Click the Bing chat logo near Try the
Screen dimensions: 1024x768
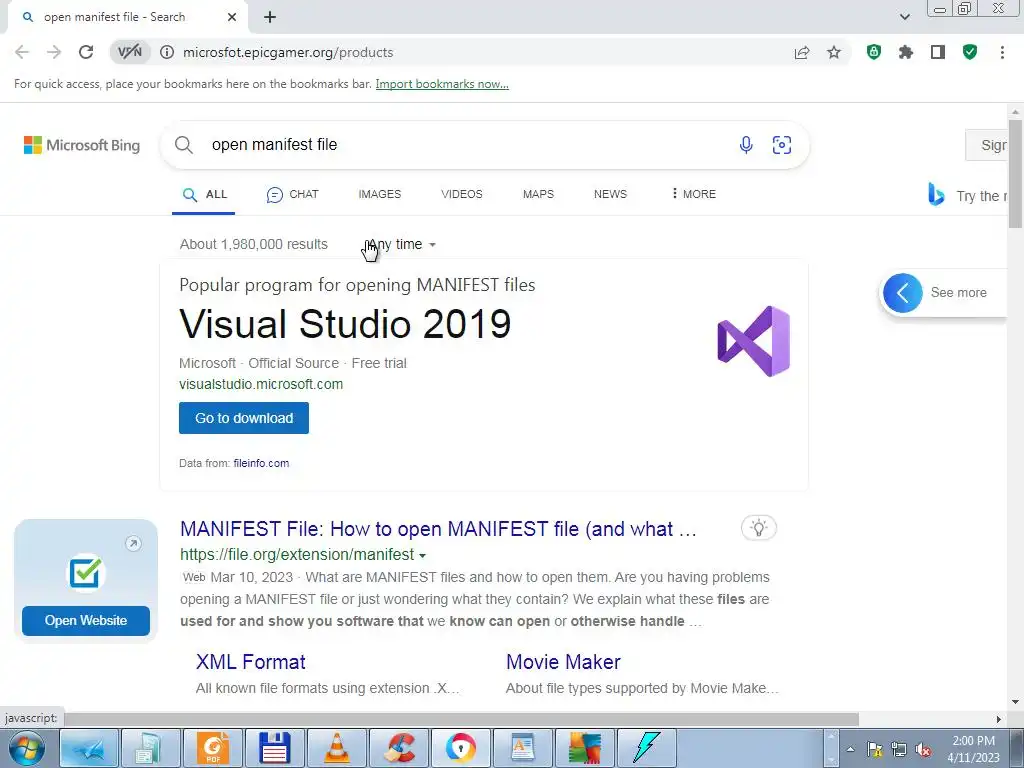pos(936,195)
